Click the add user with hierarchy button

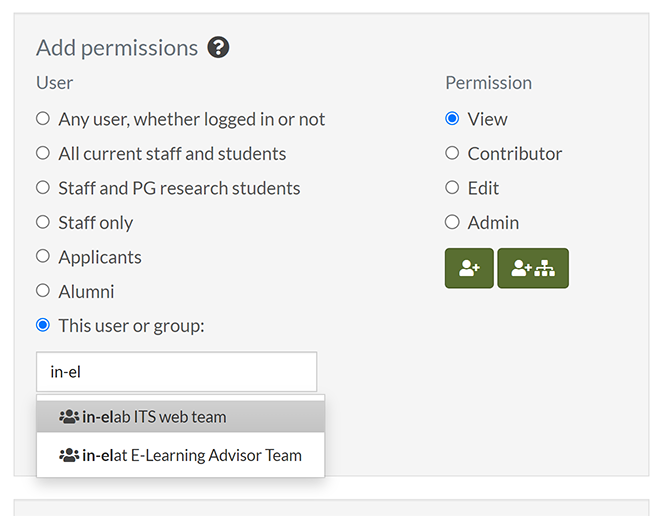point(532,268)
